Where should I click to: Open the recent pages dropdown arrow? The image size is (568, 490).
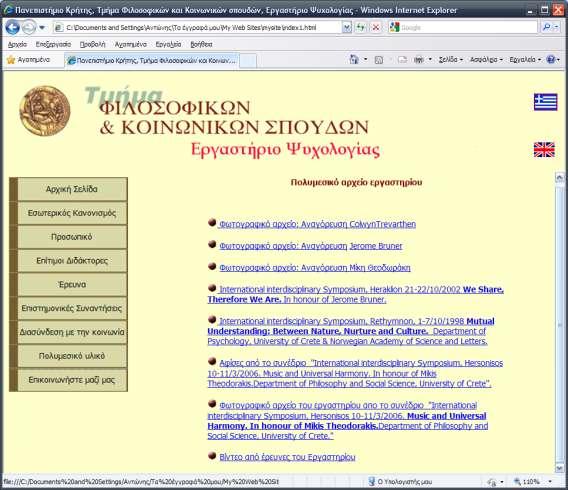coord(42,28)
